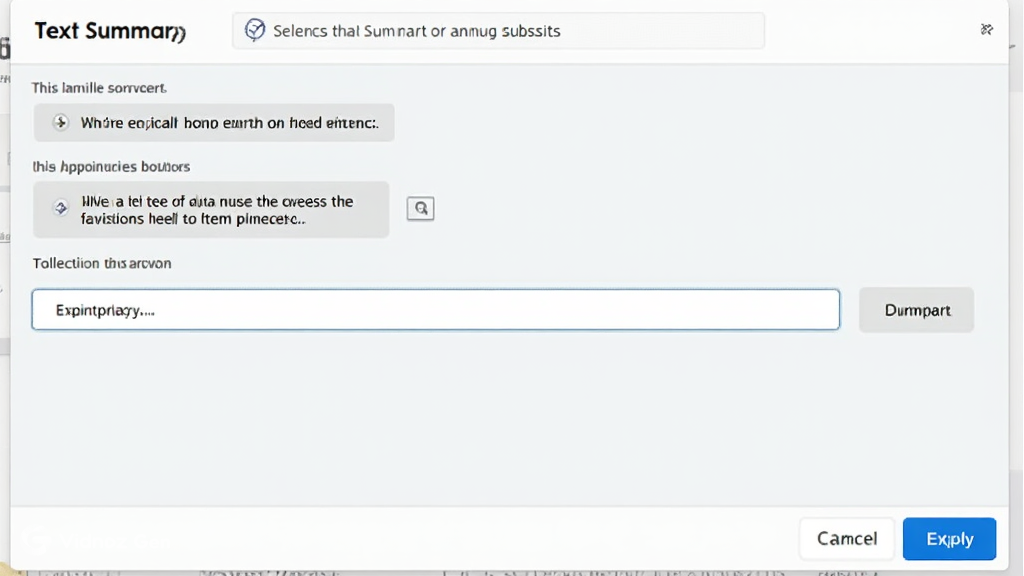Click the "this hppoinucies boutiors" label
The width and height of the screenshot is (1024, 576).
(x=111, y=166)
